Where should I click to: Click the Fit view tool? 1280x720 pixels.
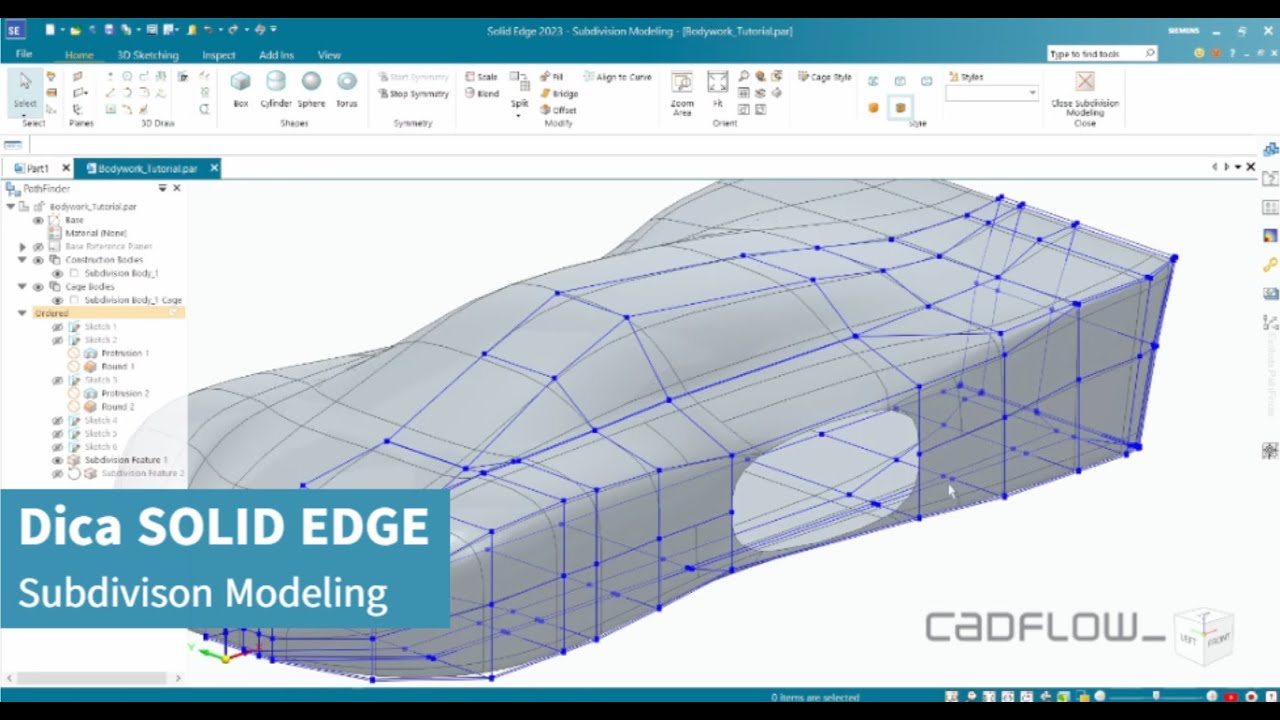click(x=717, y=89)
